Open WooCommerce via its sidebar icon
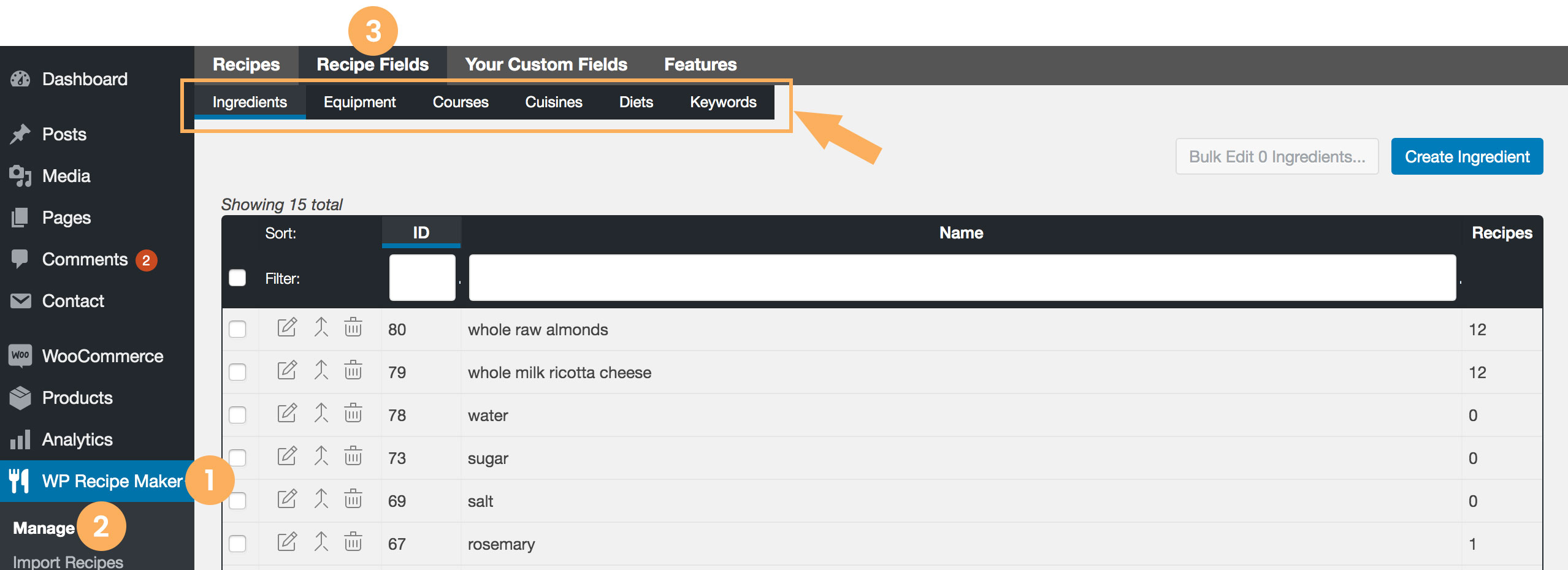The width and height of the screenshot is (1568, 570). pyautogui.click(x=20, y=355)
